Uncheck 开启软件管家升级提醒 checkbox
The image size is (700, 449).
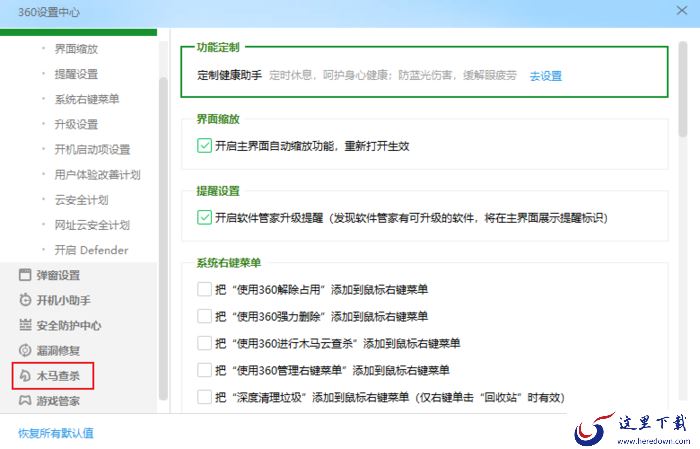coord(204,217)
